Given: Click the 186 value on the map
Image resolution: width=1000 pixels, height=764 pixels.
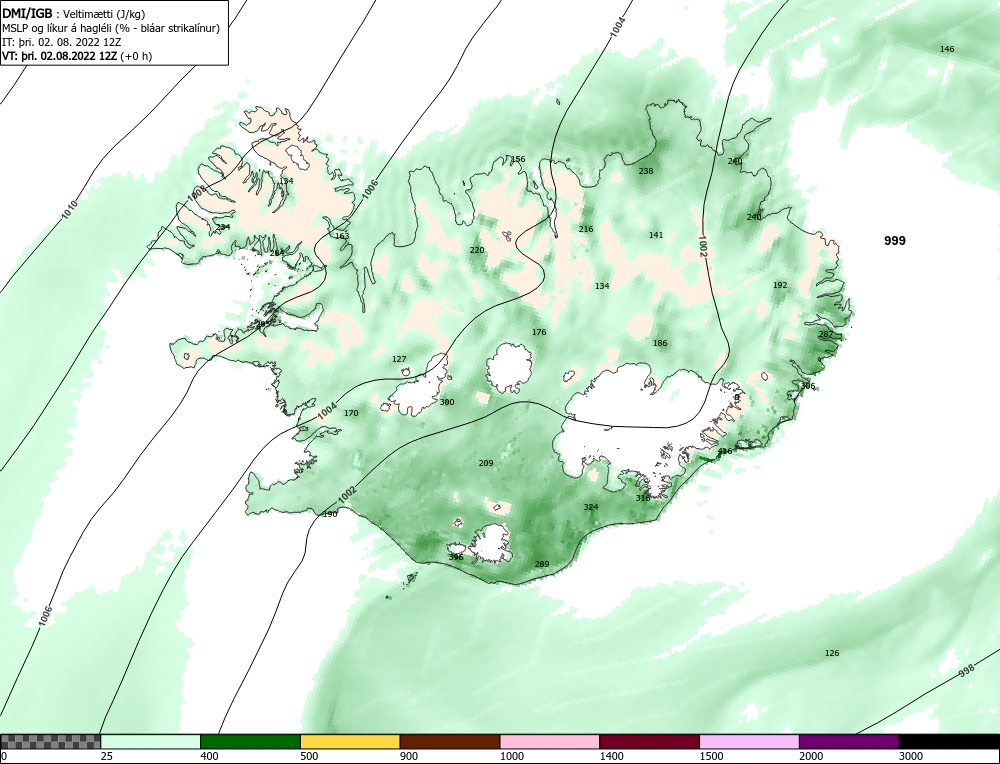Looking at the screenshot, I should coord(660,343).
